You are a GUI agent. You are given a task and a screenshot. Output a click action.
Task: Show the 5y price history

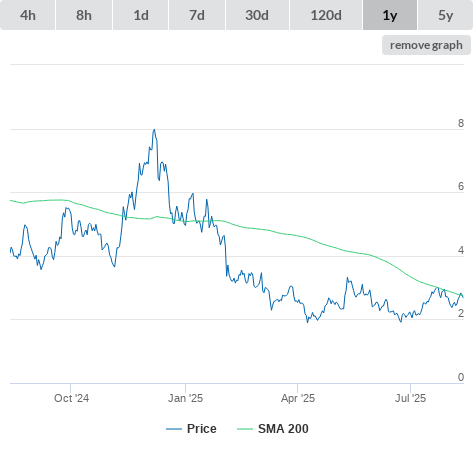[445, 15]
